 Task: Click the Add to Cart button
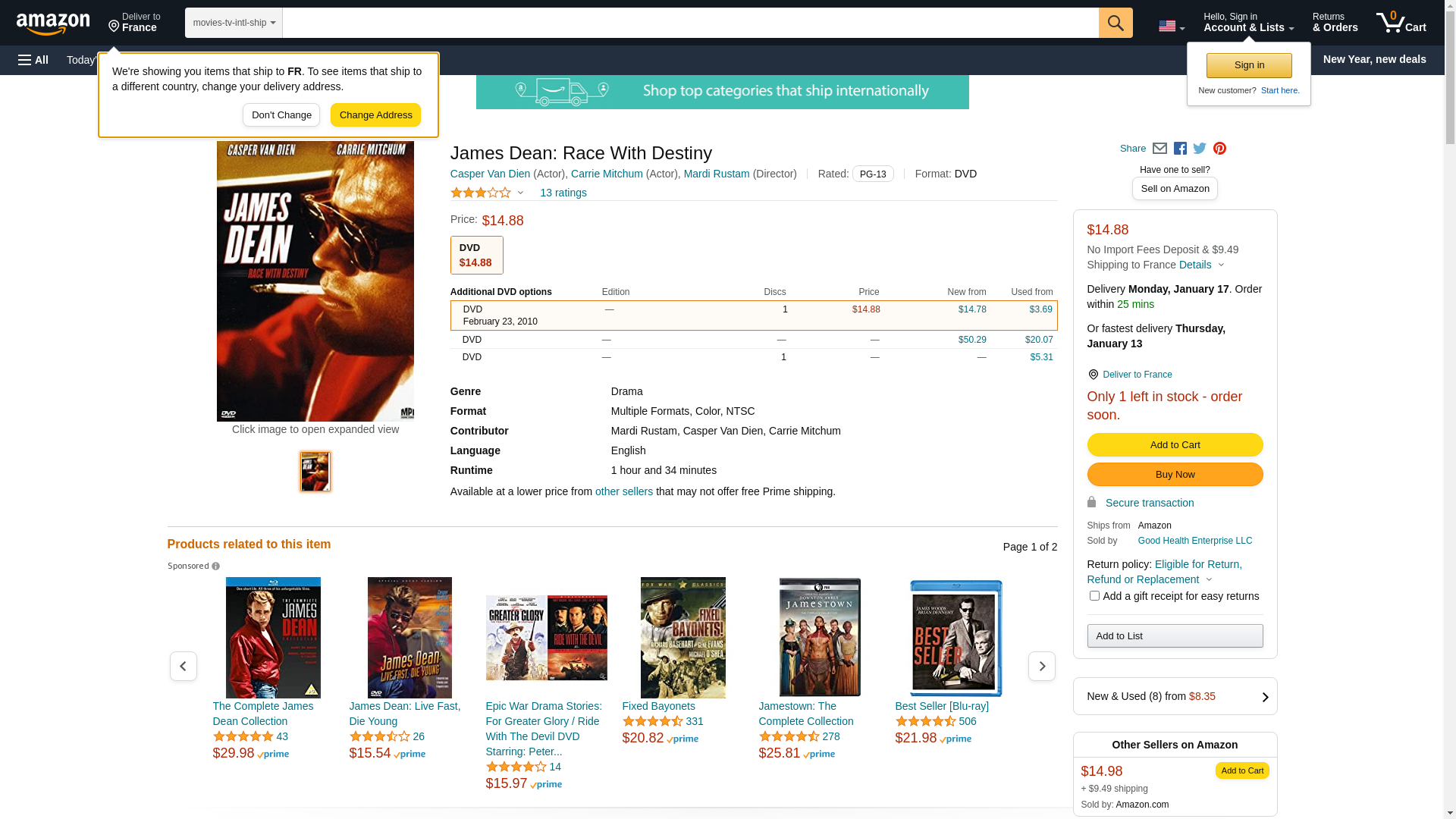click(1174, 444)
